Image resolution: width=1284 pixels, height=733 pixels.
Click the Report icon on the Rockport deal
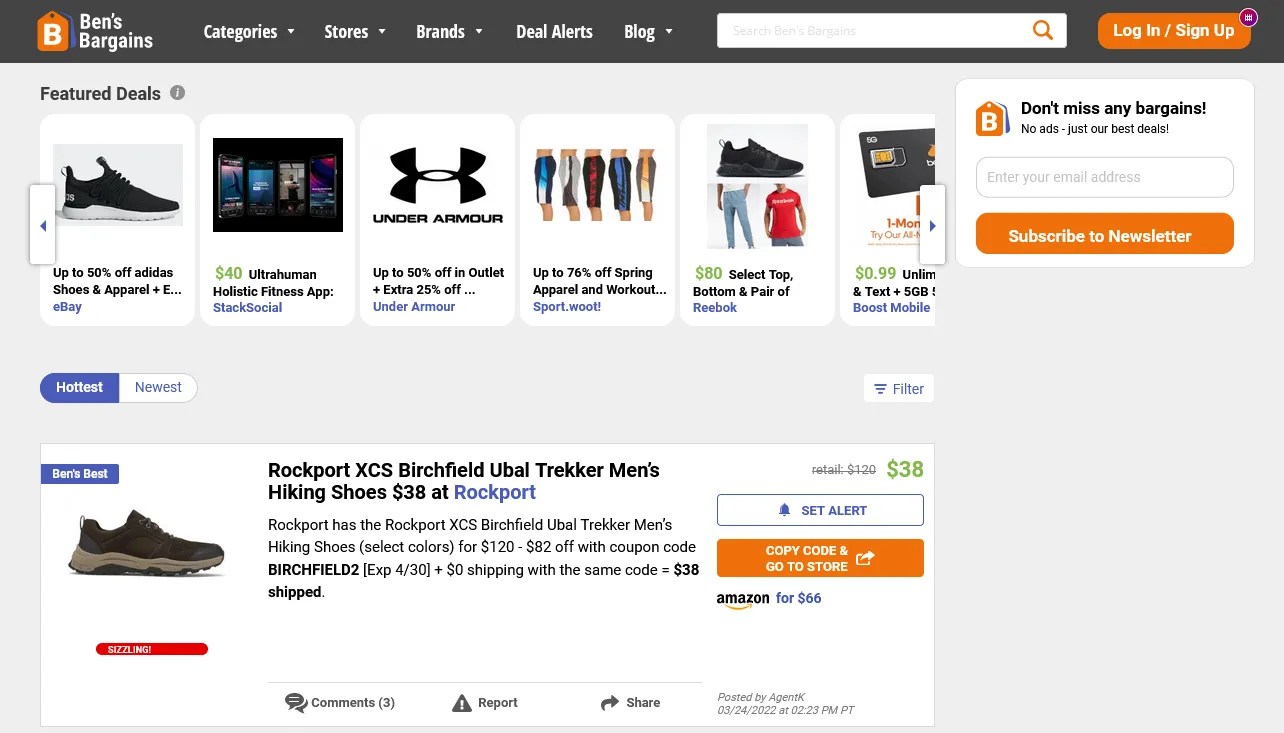[461, 703]
